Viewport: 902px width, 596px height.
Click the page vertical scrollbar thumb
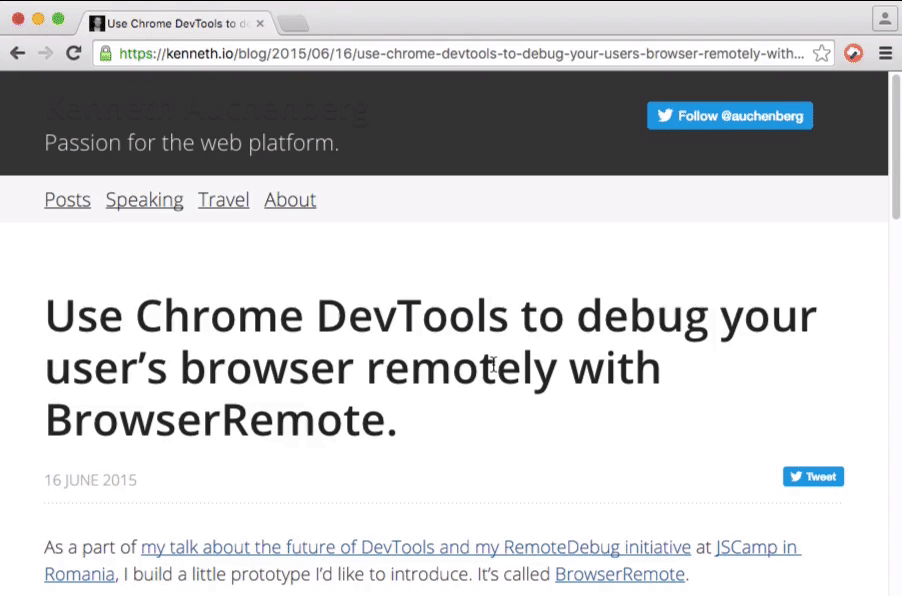895,147
